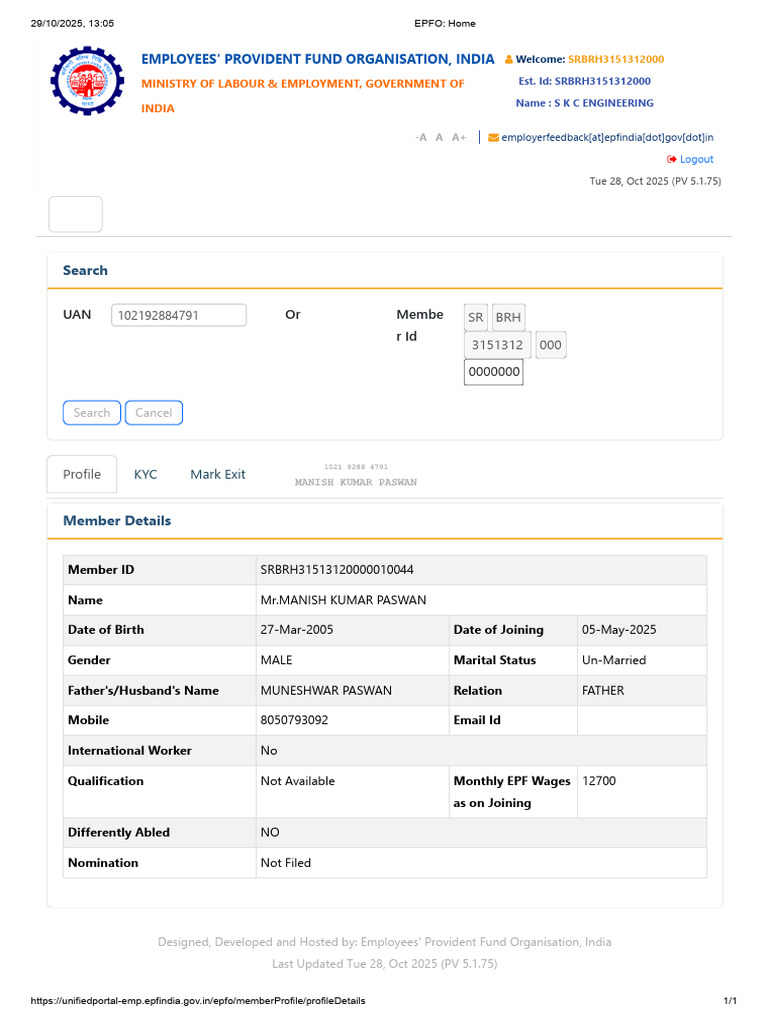Click the Search button
Viewport: 768px width, 1024px height.
tap(91, 413)
